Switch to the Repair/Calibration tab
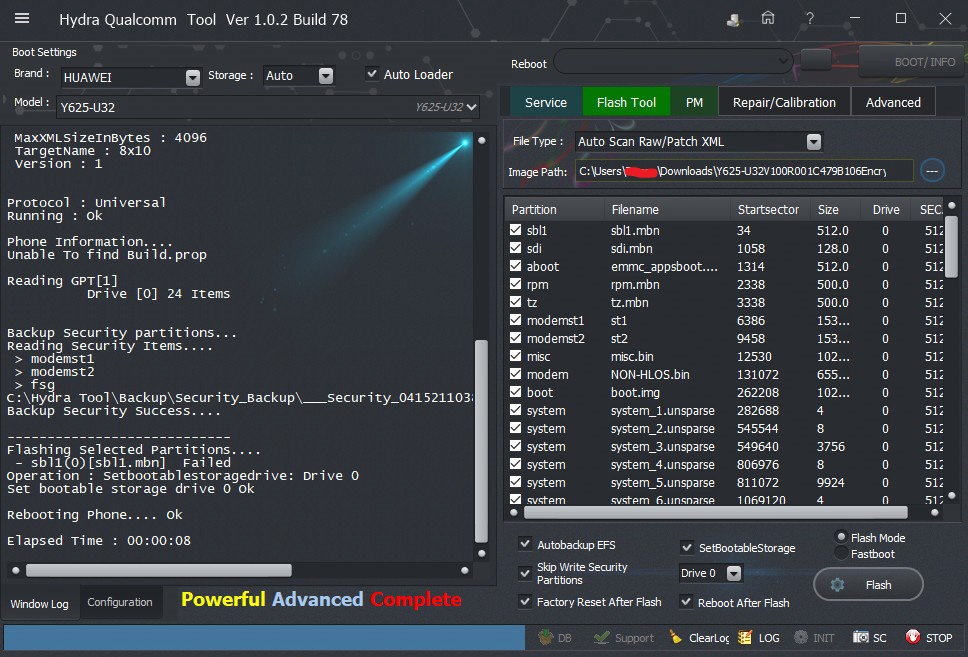 tap(784, 102)
